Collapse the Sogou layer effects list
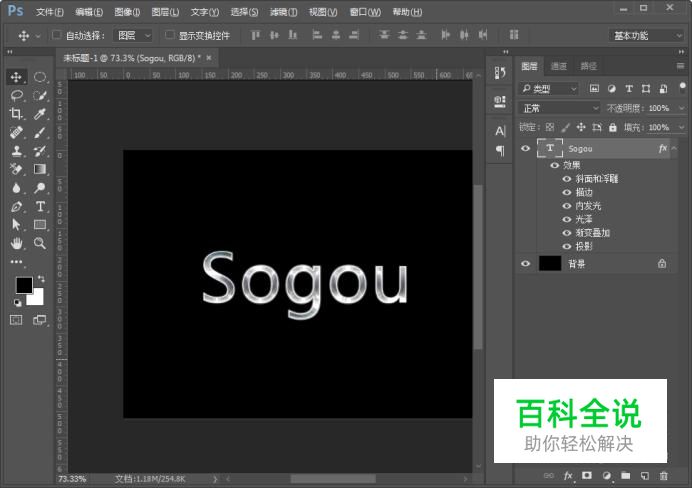 (x=674, y=148)
